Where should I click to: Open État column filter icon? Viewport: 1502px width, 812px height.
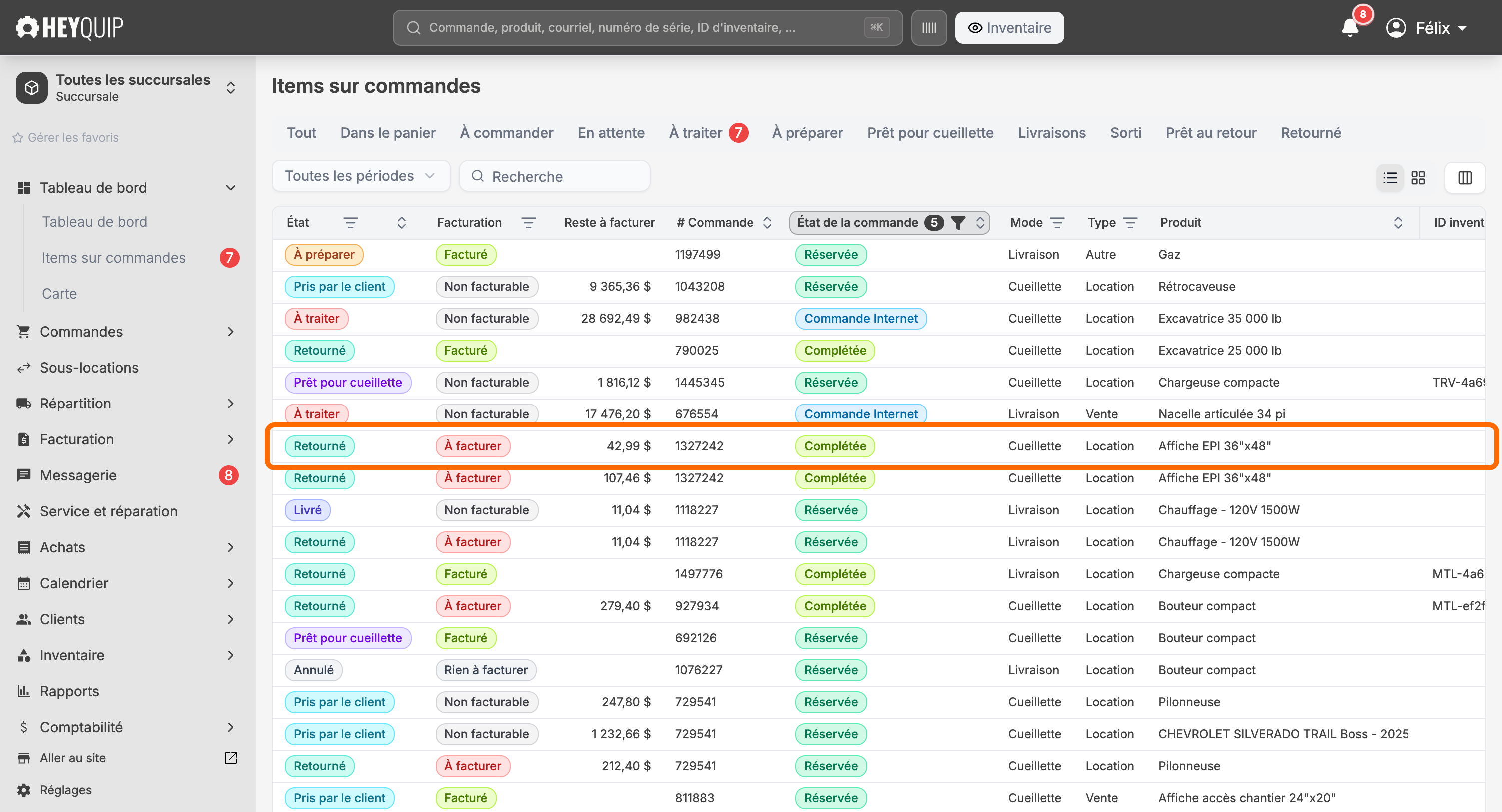350,223
